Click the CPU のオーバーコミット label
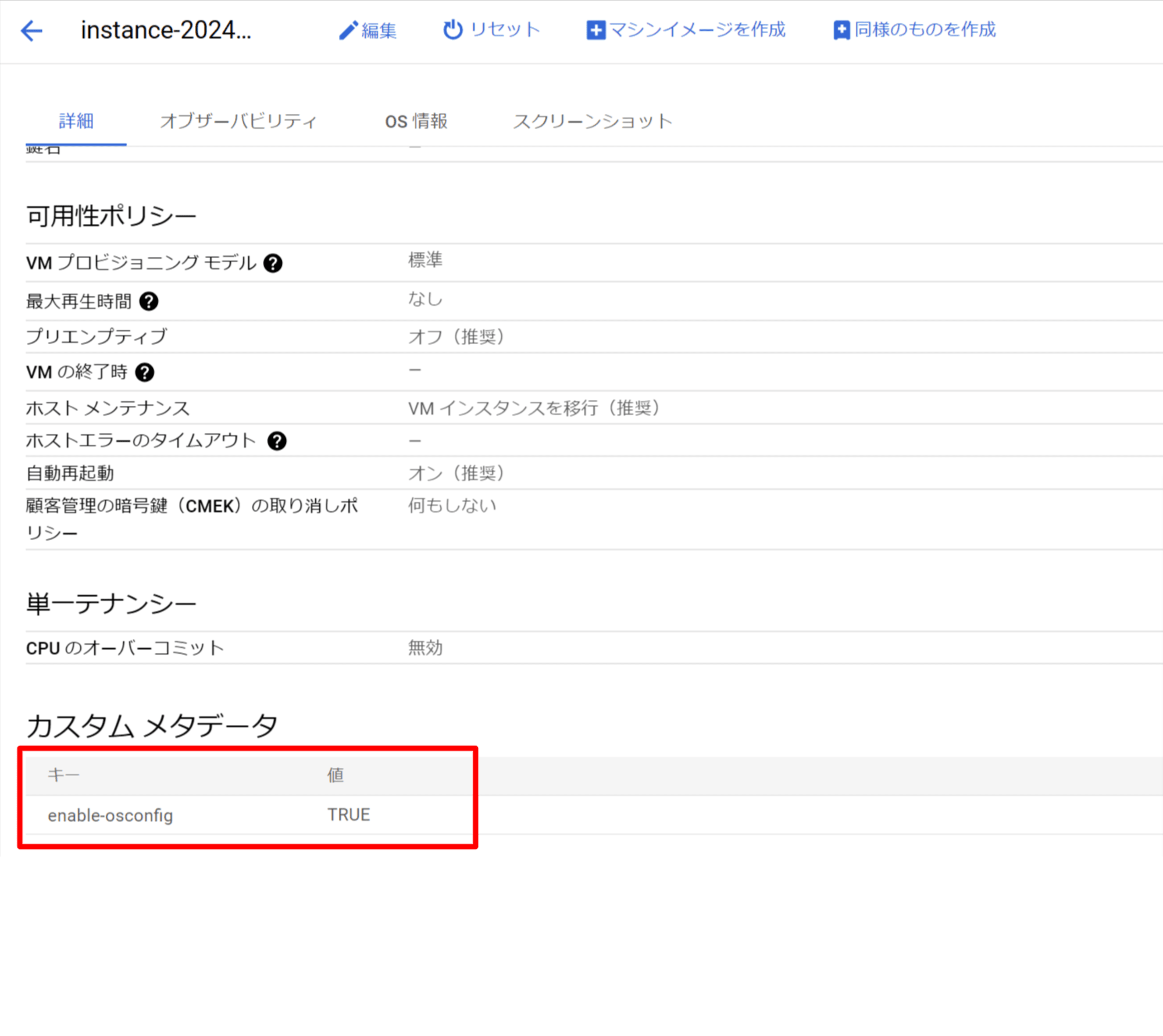This screenshot has width=1163, height=1036. (x=125, y=648)
